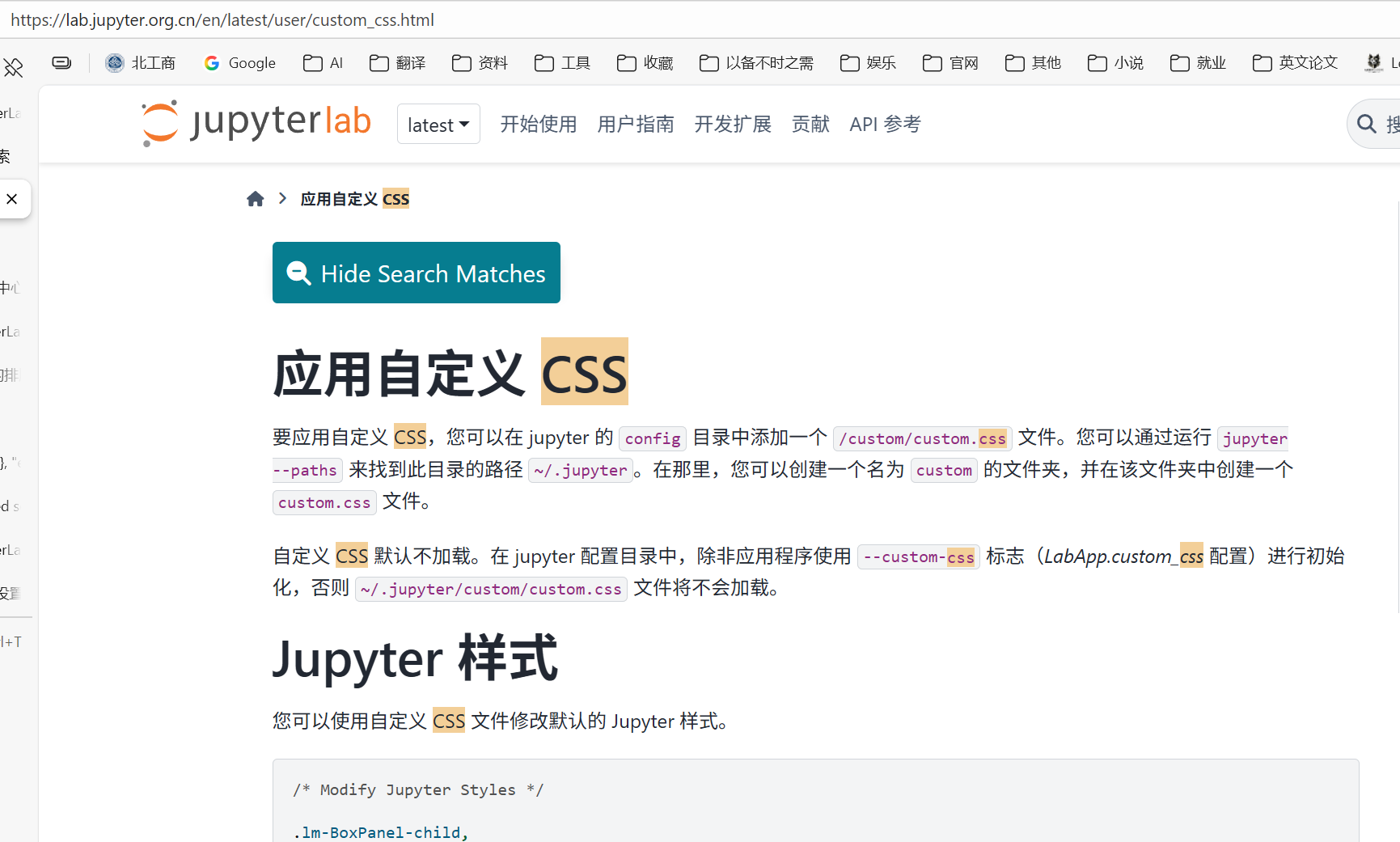
Task: Open the 用户指南 nav item
Action: (x=636, y=124)
